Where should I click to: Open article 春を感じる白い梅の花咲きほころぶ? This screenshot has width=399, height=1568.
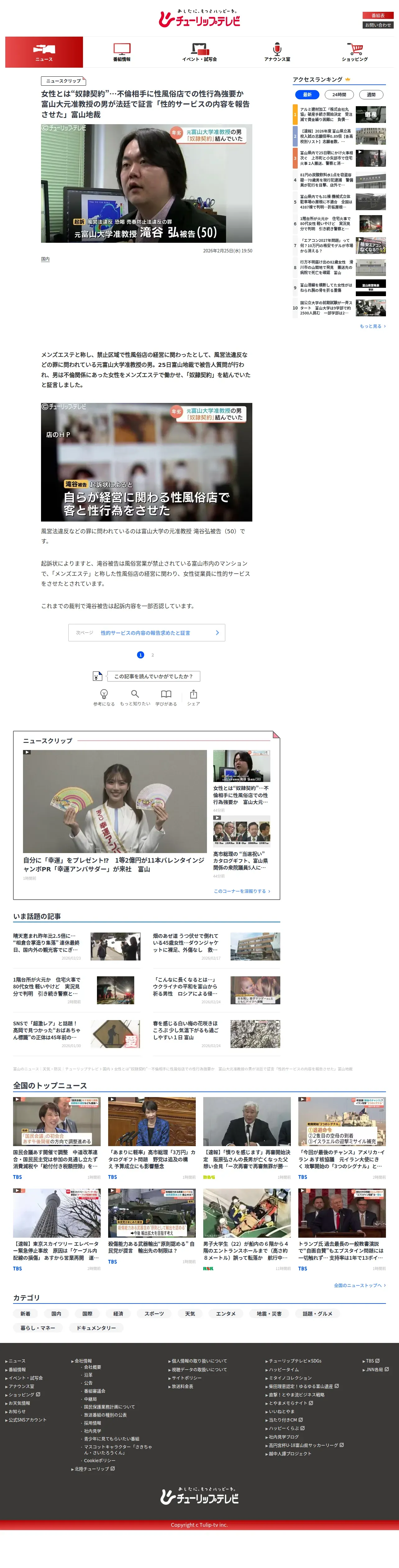pos(216,1034)
